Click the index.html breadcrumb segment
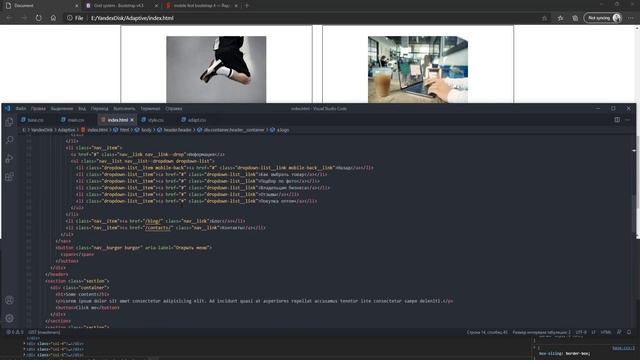Viewport: 640px width, 360px height. tap(98, 130)
